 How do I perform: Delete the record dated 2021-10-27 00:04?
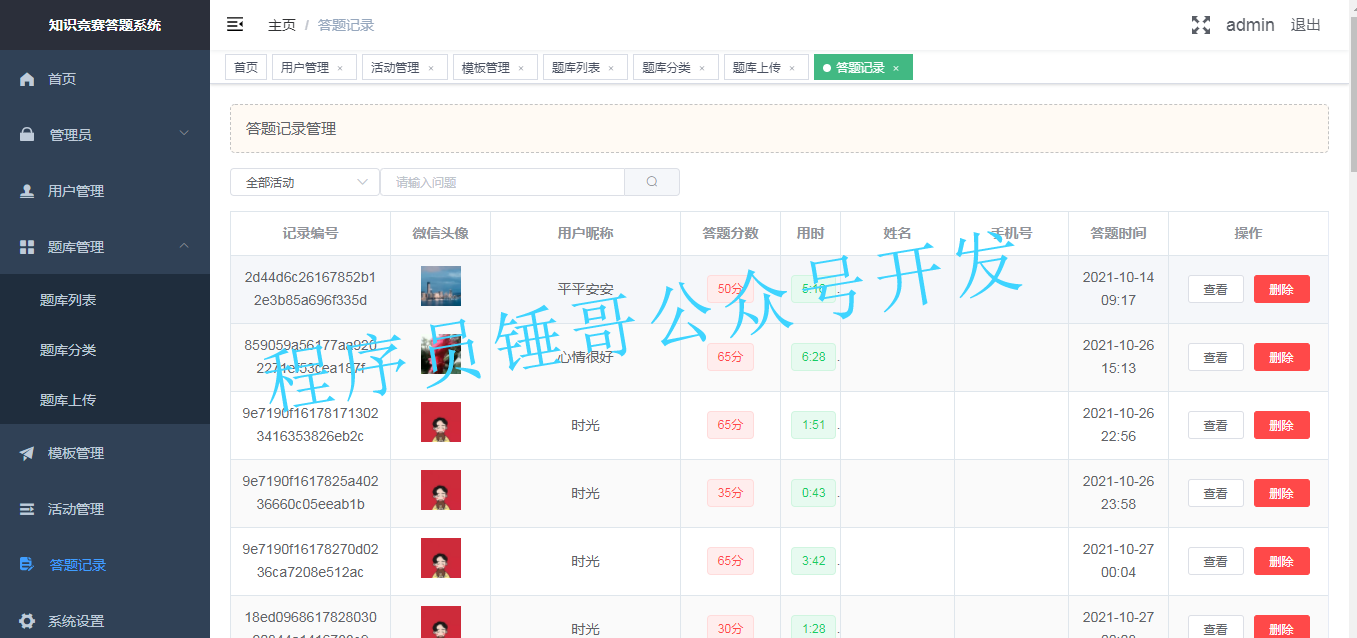[x=1282, y=561]
